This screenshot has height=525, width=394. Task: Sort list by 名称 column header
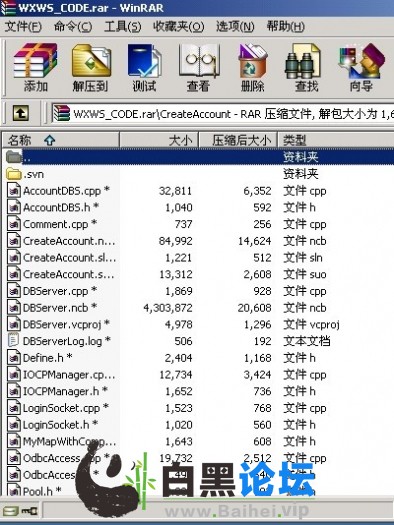click(61, 140)
